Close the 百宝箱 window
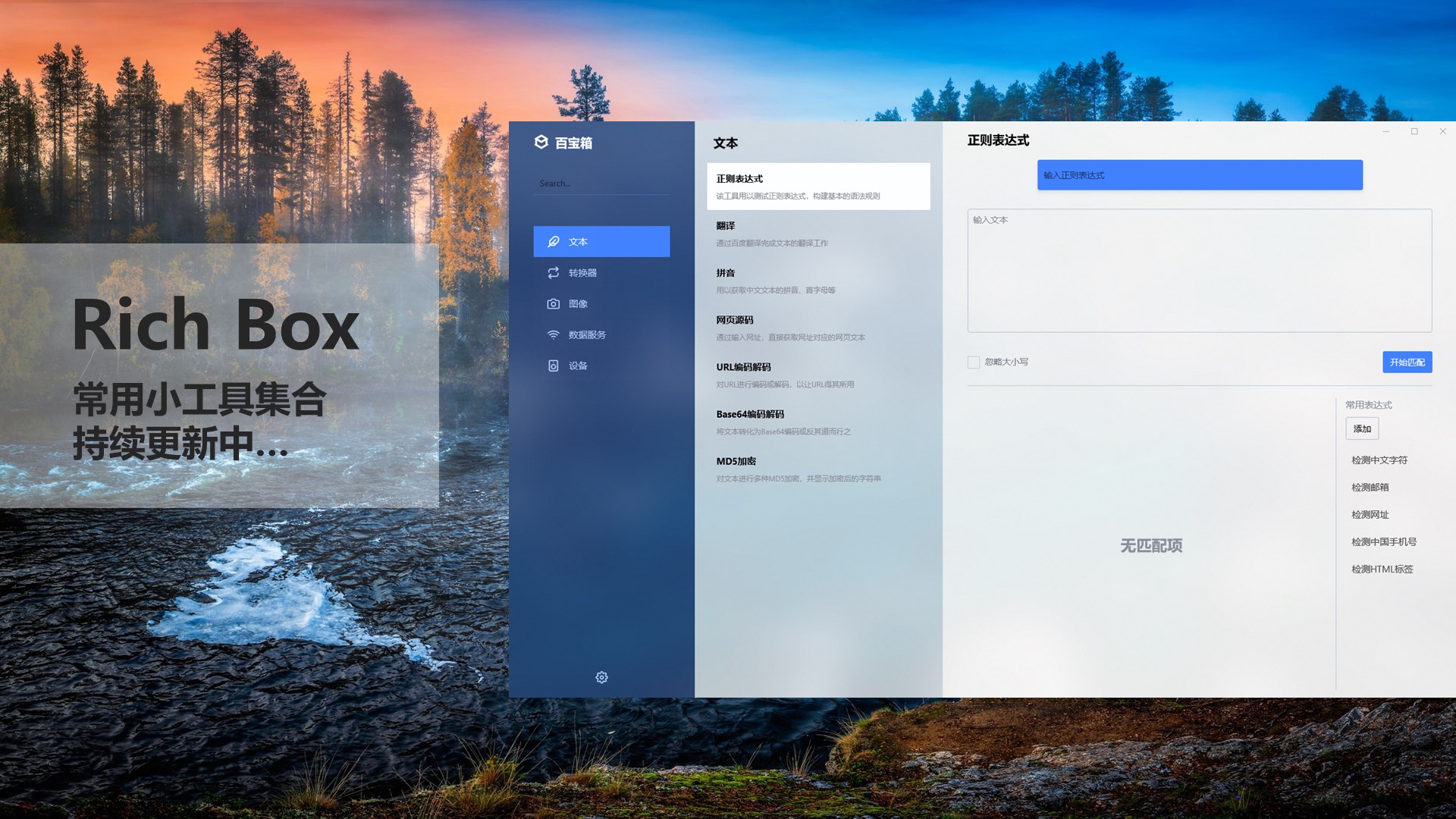This screenshot has height=819, width=1456. click(x=1443, y=131)
